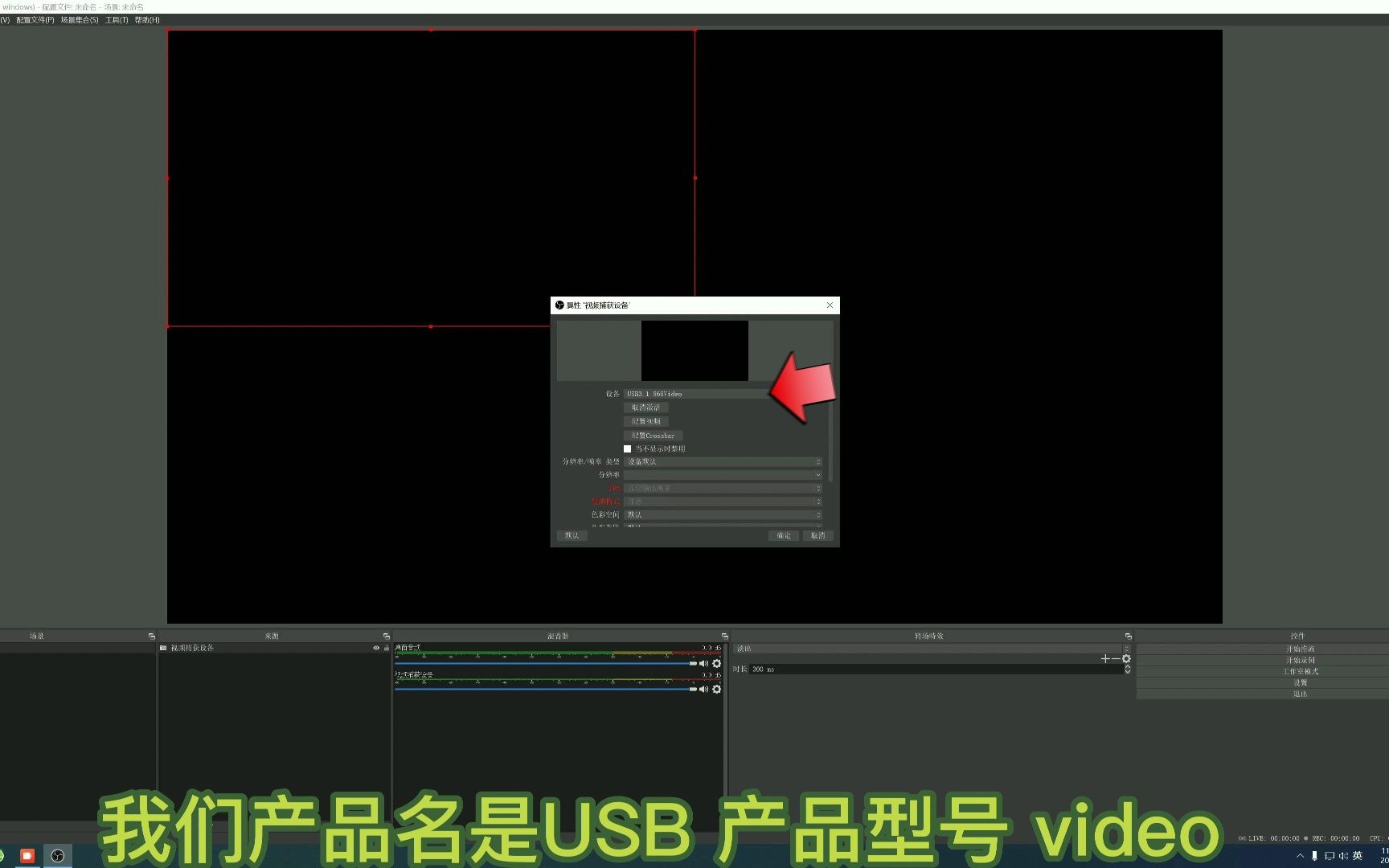
Task: Click the minus icon to remove the transition
Action: point(1116,658)
